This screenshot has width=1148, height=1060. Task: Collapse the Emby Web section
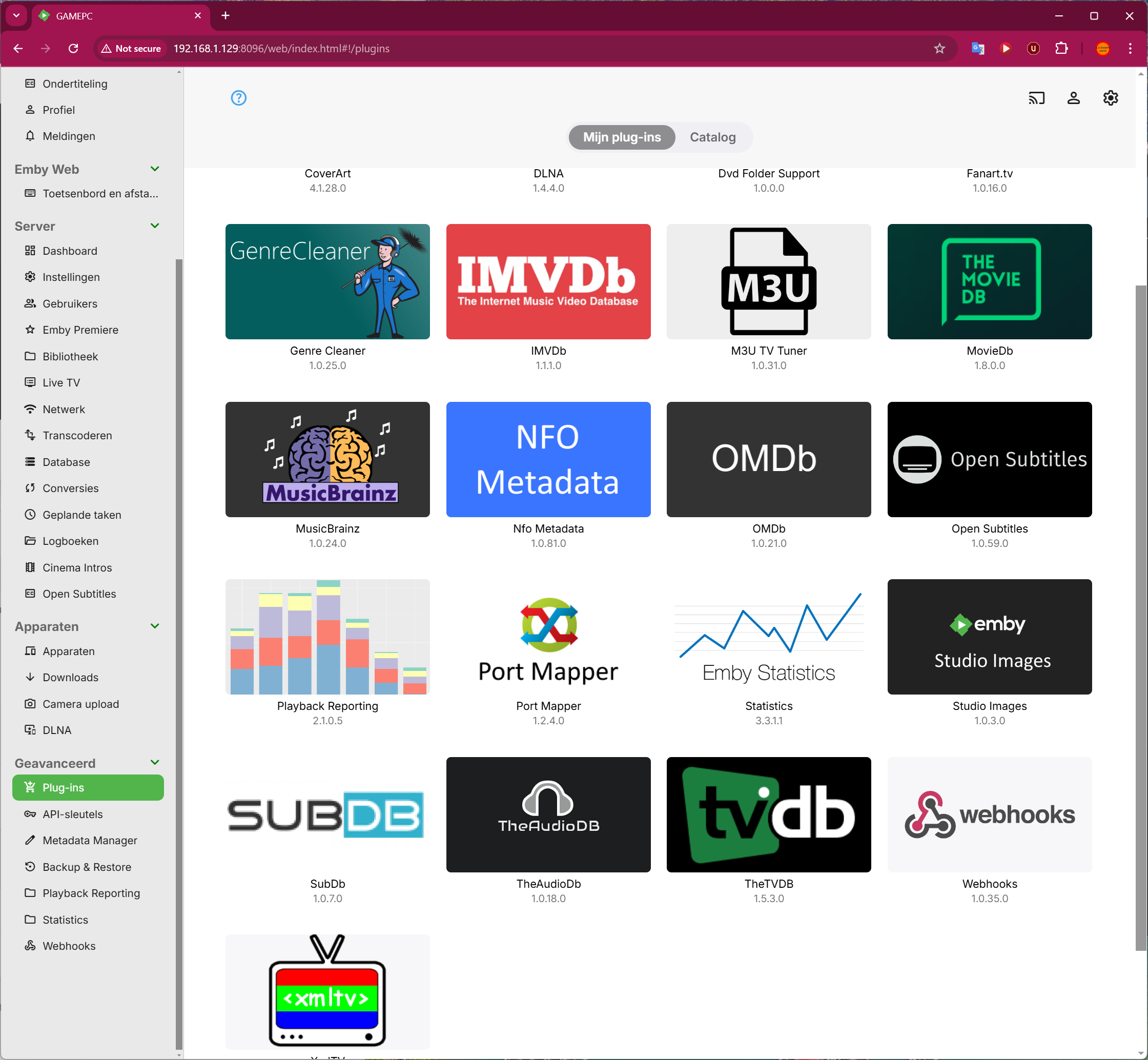(x=154, y=169)
